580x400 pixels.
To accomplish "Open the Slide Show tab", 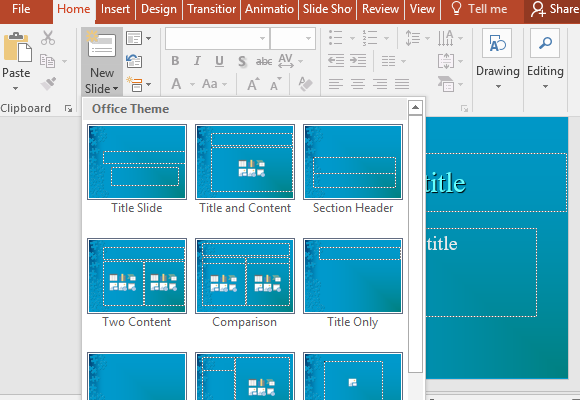I will [x=327, y=9].
